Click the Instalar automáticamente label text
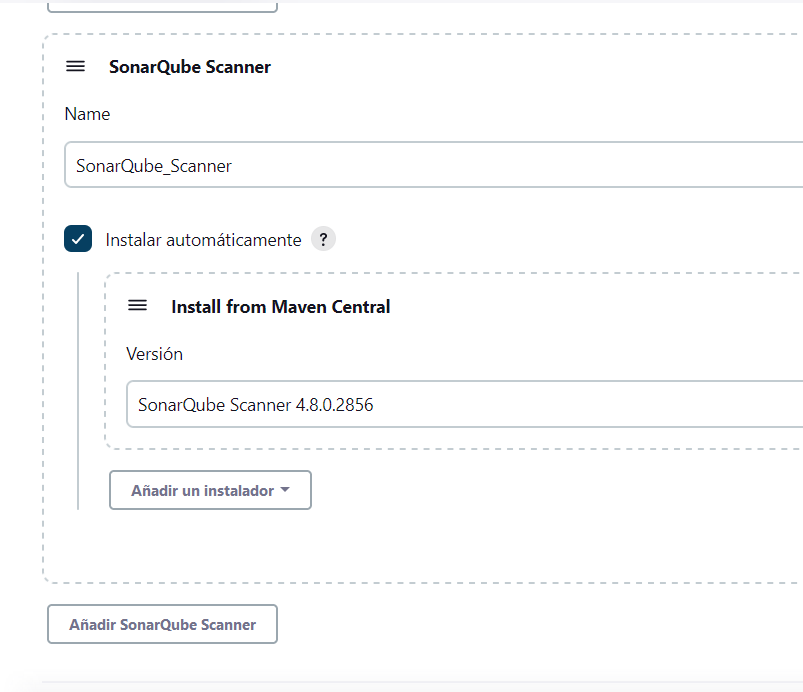This screenshot has width=803, height=692. coord(203,240)
